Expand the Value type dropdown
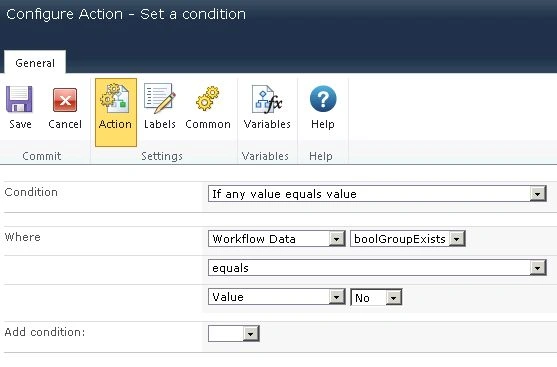557x367 pixels. tap(276, 297)
